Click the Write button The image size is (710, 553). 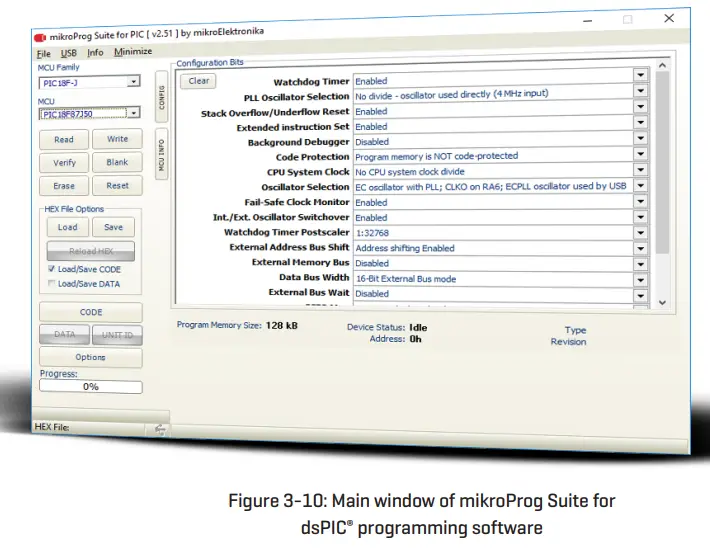117,139
